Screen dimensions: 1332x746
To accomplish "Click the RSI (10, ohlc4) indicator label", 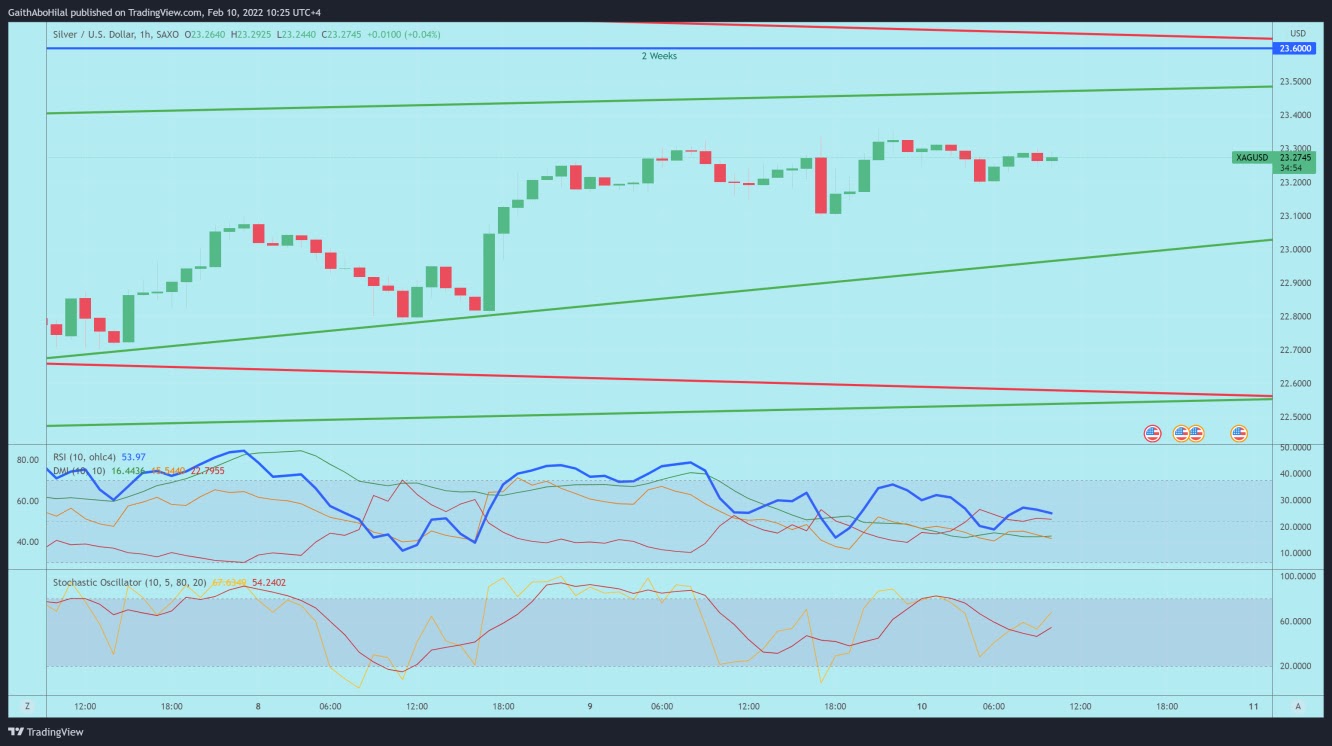I will tap(82, 457).
